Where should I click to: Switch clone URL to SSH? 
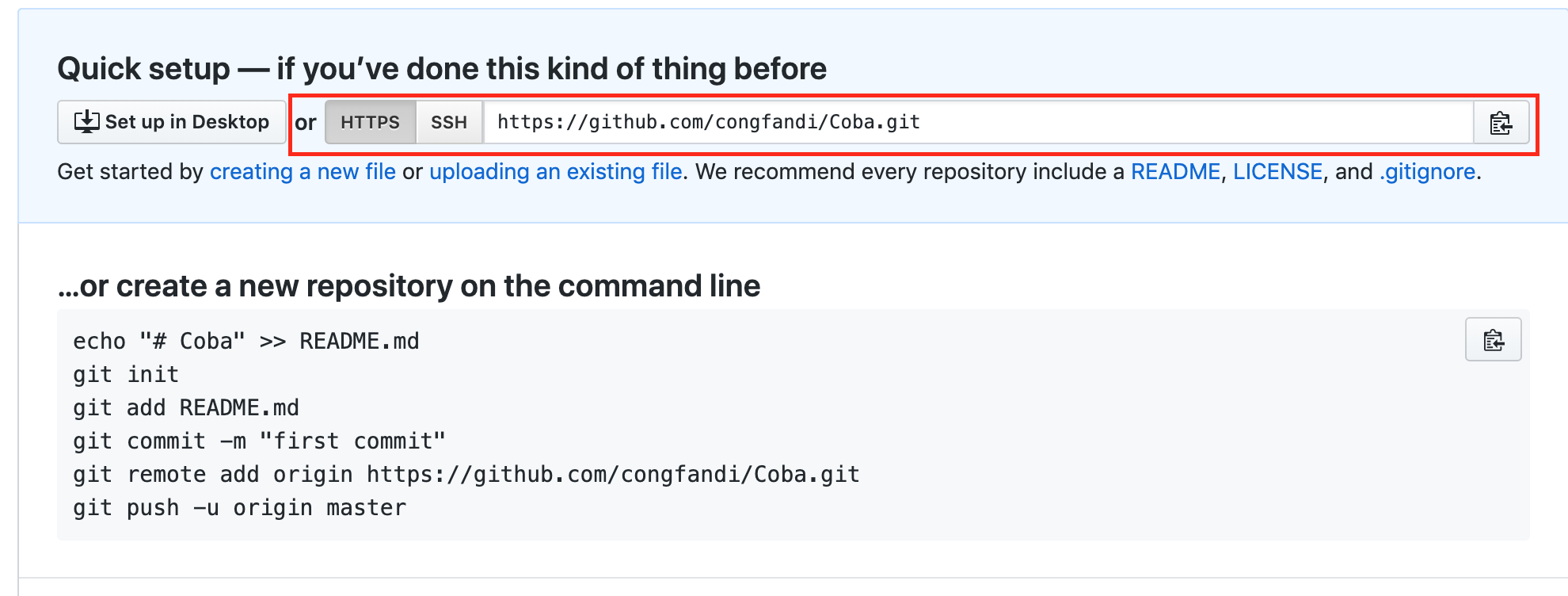coord(449,123)
